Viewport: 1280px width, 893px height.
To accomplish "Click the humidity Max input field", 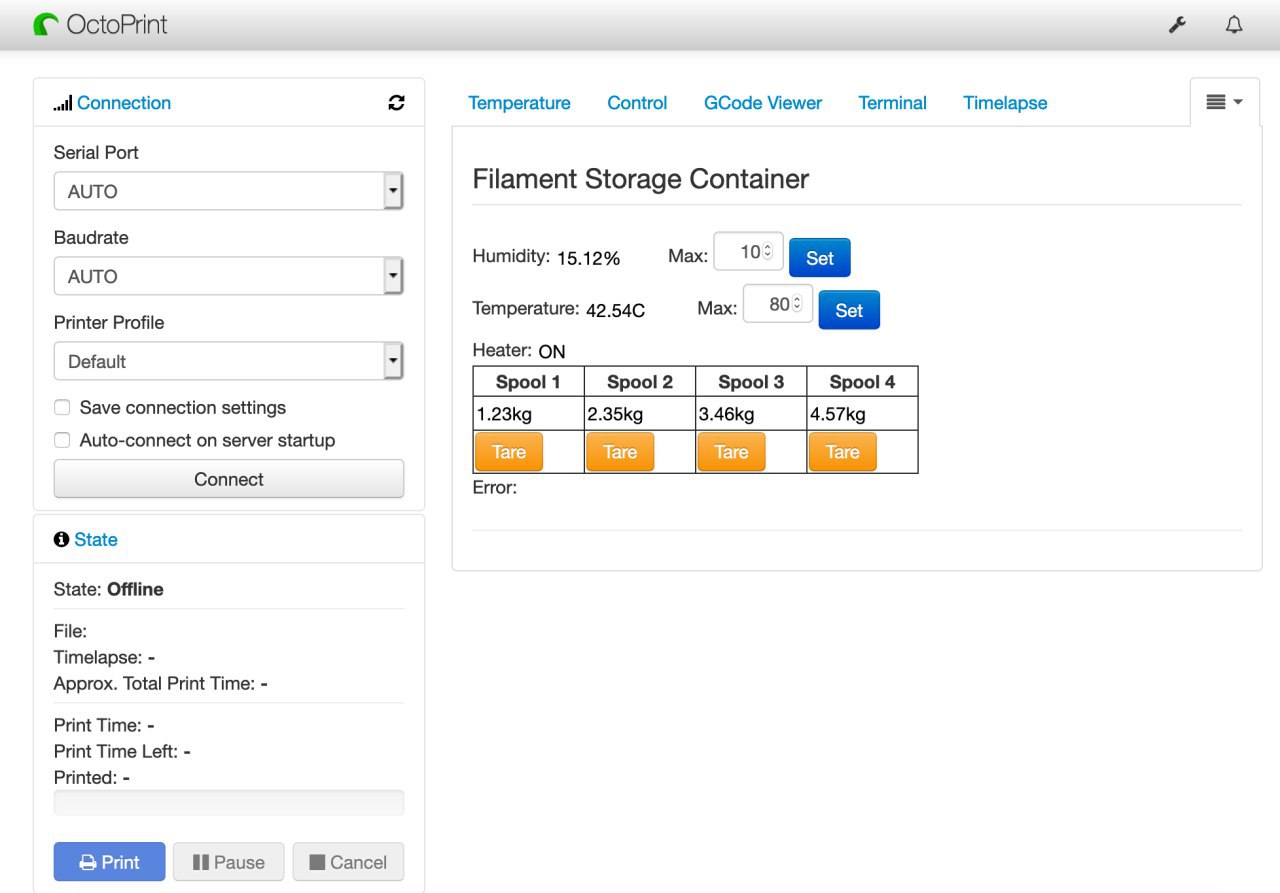I will tap(748, 252).
